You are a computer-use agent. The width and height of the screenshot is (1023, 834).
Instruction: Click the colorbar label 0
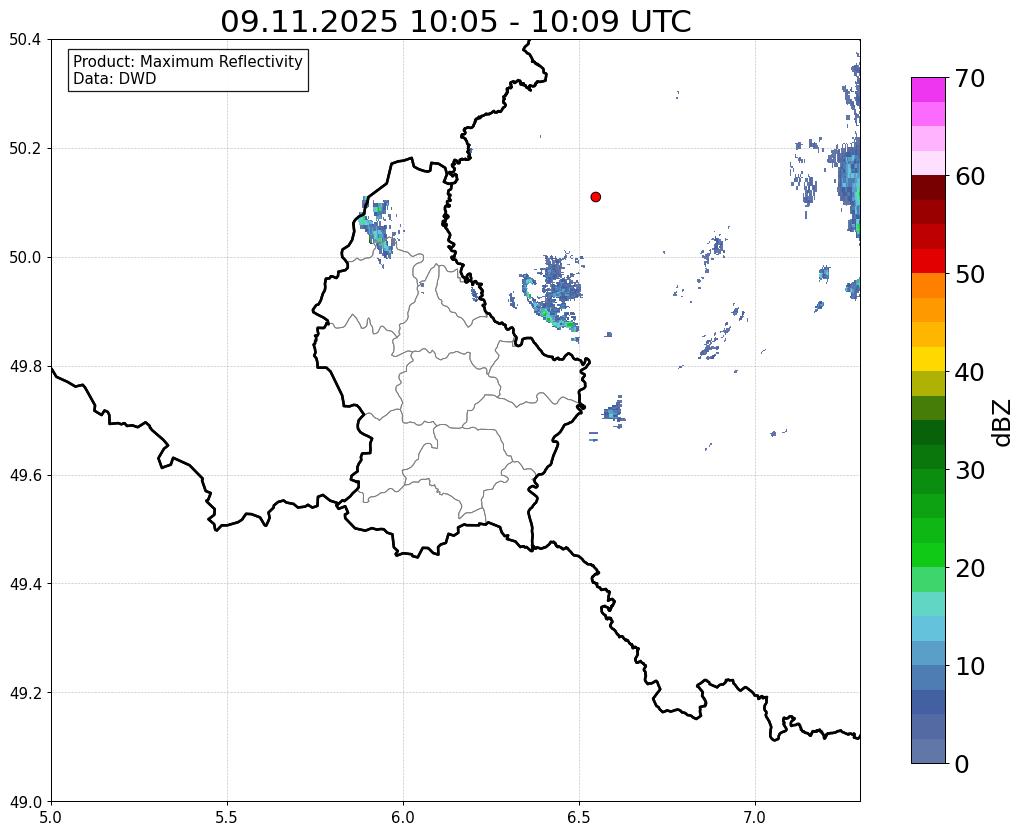coord(962,764)
